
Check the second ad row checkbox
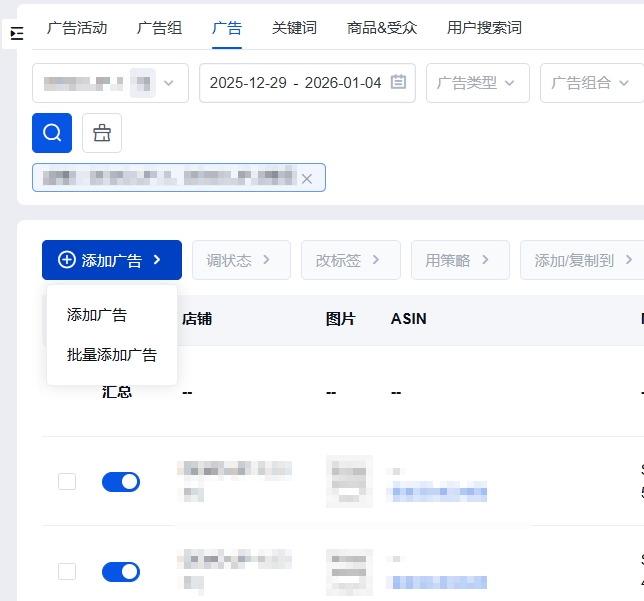(67, 572)
